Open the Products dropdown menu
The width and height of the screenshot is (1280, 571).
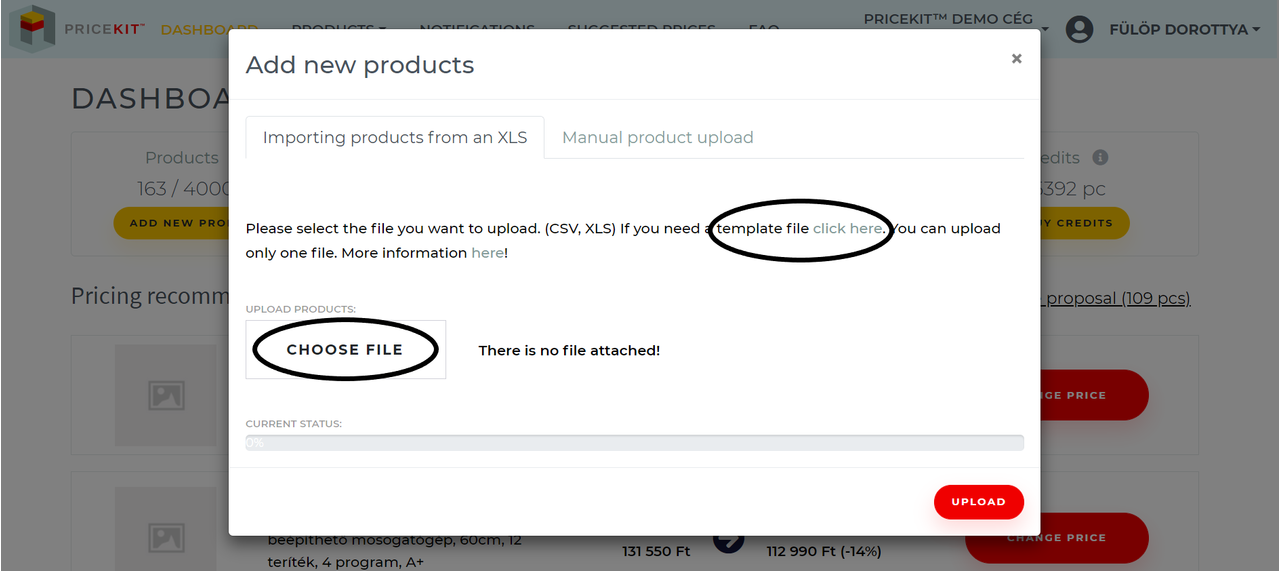click(x=339, y=29)
